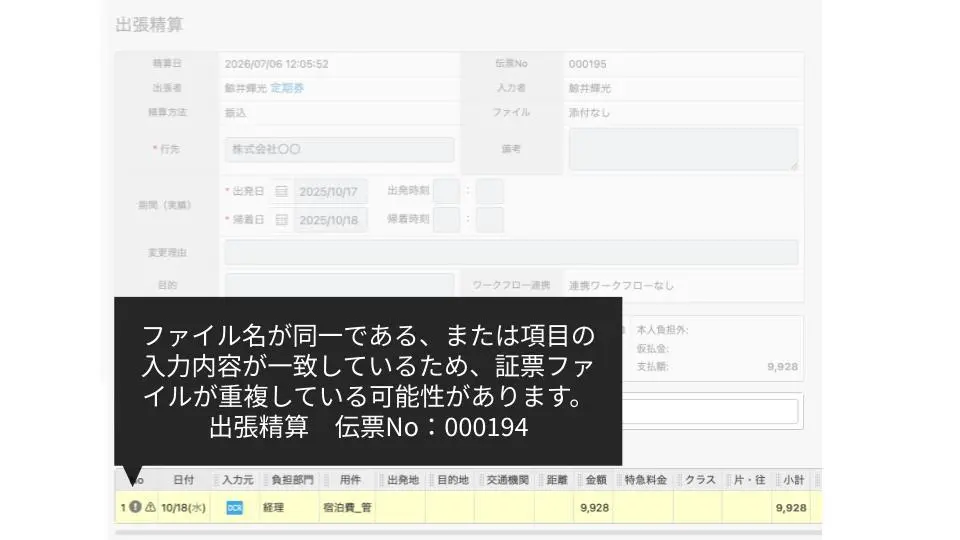Click the 出発時刻 minute box
The height and width of the screenshot is (540, 960).
pos(490,191)
